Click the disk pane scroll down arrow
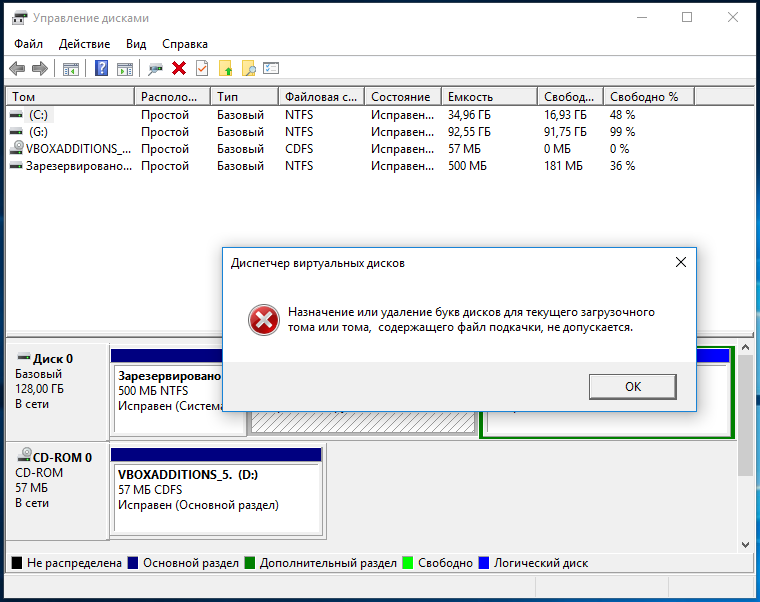 pos(745,545)
